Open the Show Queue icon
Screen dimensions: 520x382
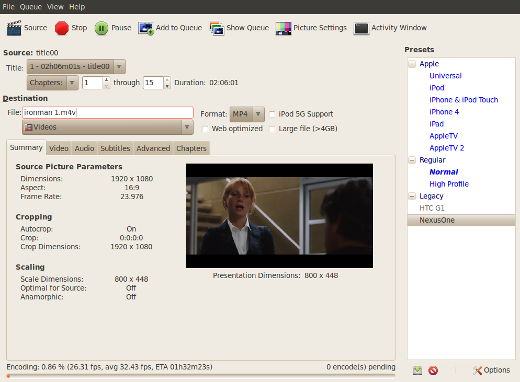click(x=217, y=28)
